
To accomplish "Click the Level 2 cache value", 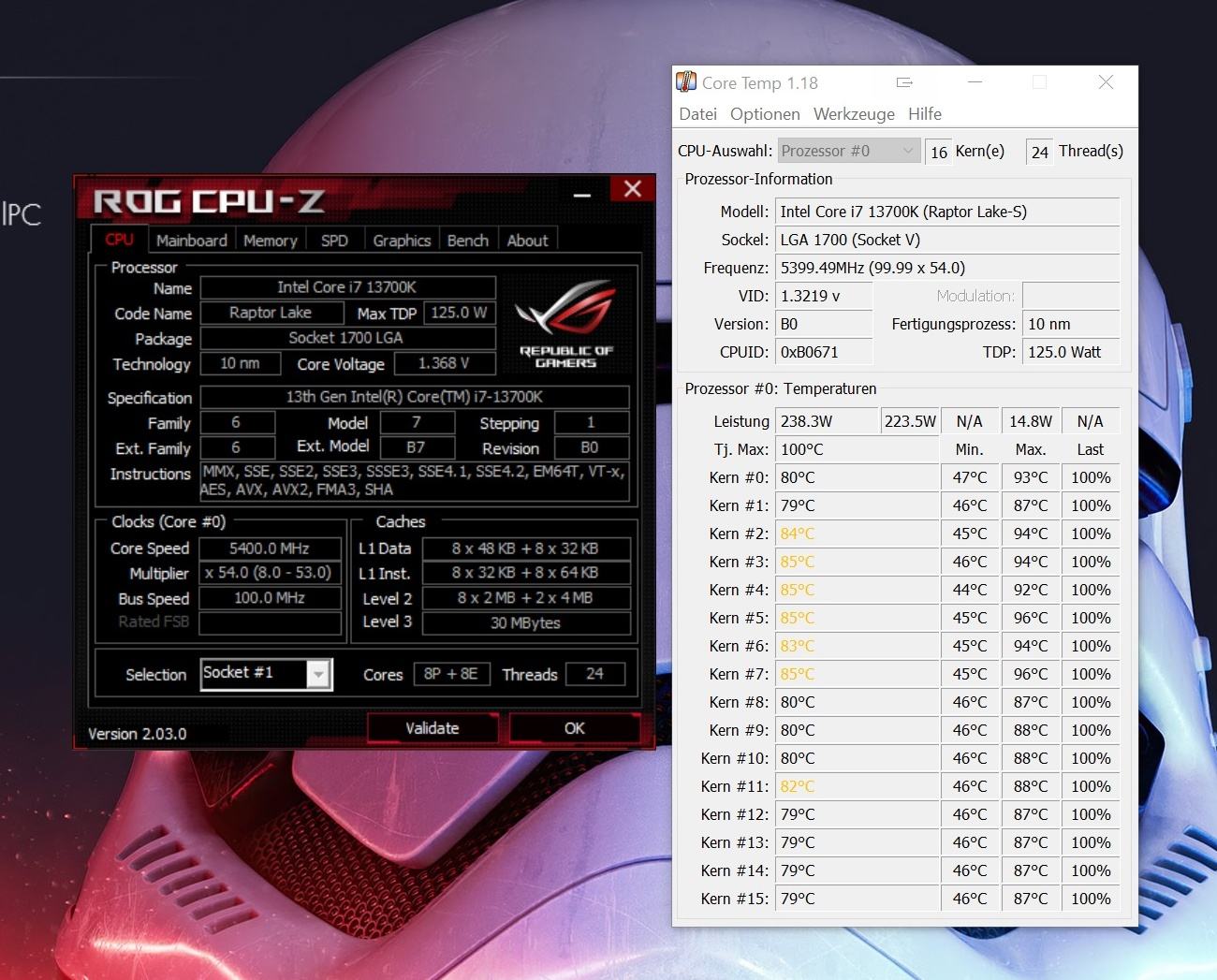I will (526, 598).
